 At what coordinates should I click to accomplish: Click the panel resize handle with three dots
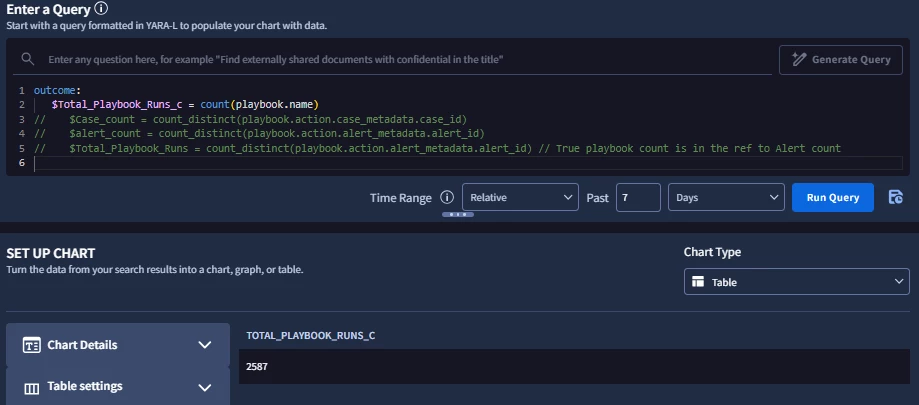coord(458,215)
